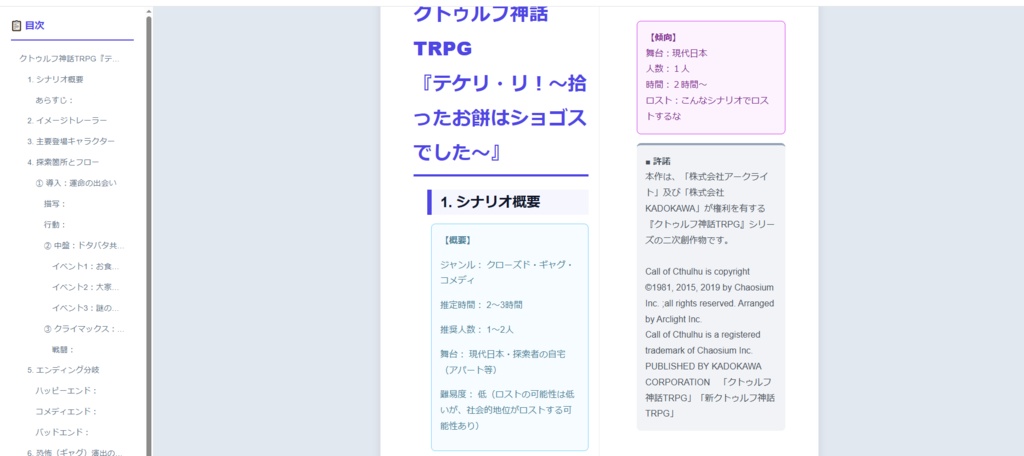Click the 行動： sidebar entry

[55, 225]
